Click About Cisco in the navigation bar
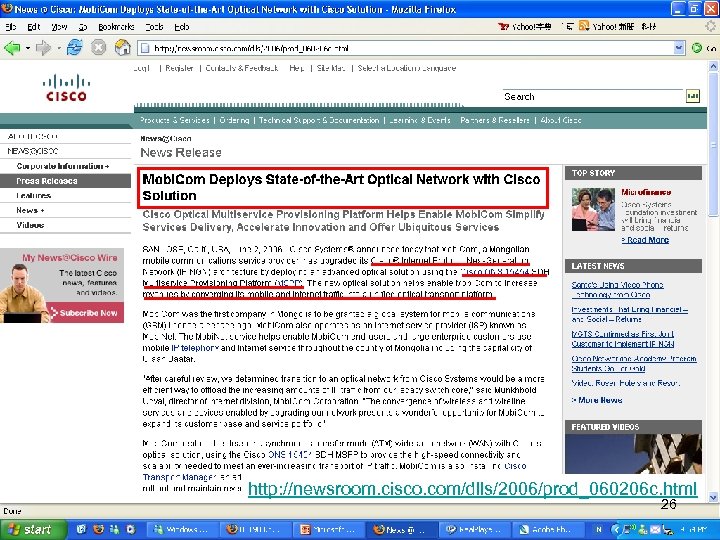The image size is (720, 540). click(561, 120)
